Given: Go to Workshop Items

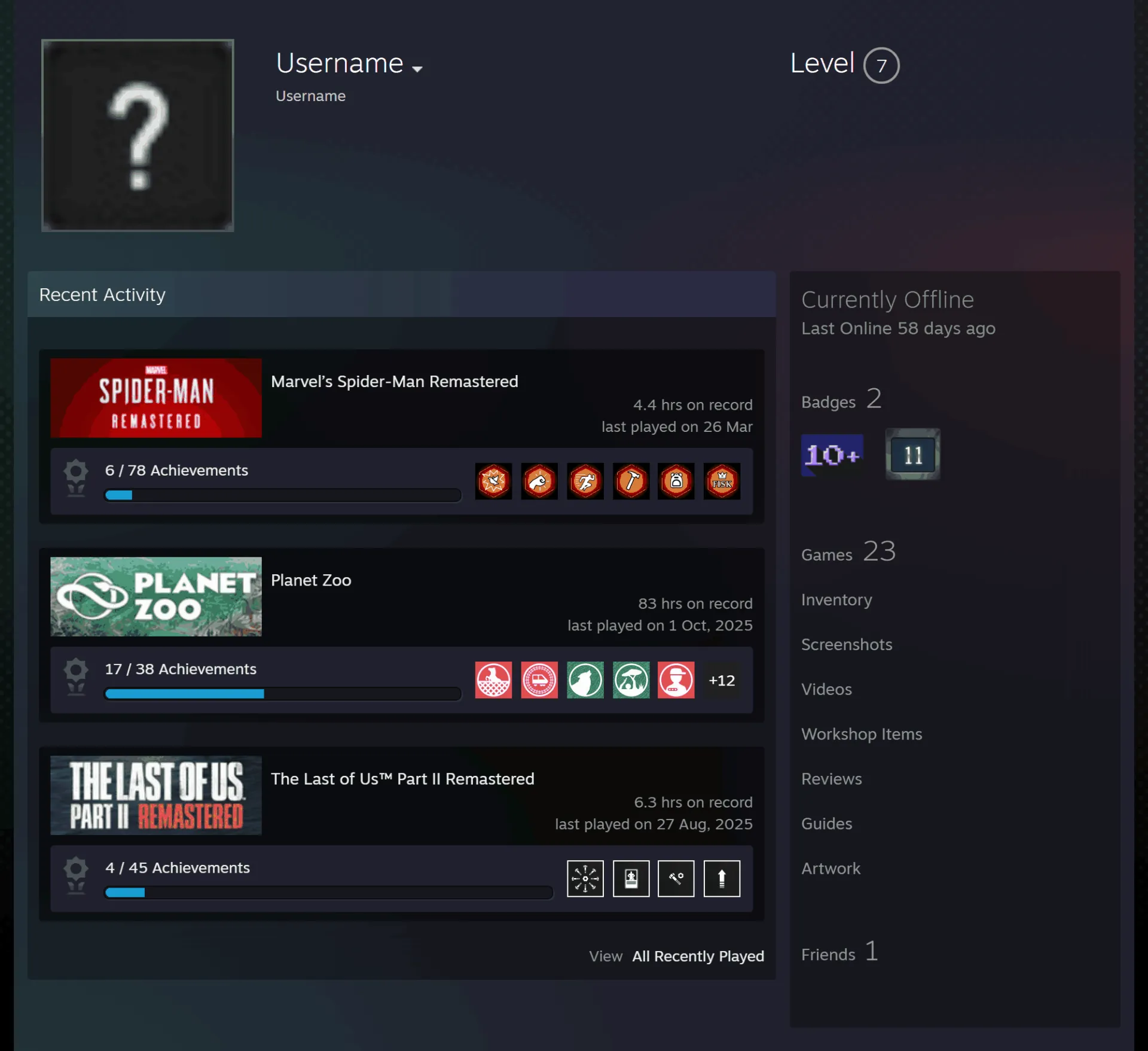Looking at the screenshot, I should [862, 734].
